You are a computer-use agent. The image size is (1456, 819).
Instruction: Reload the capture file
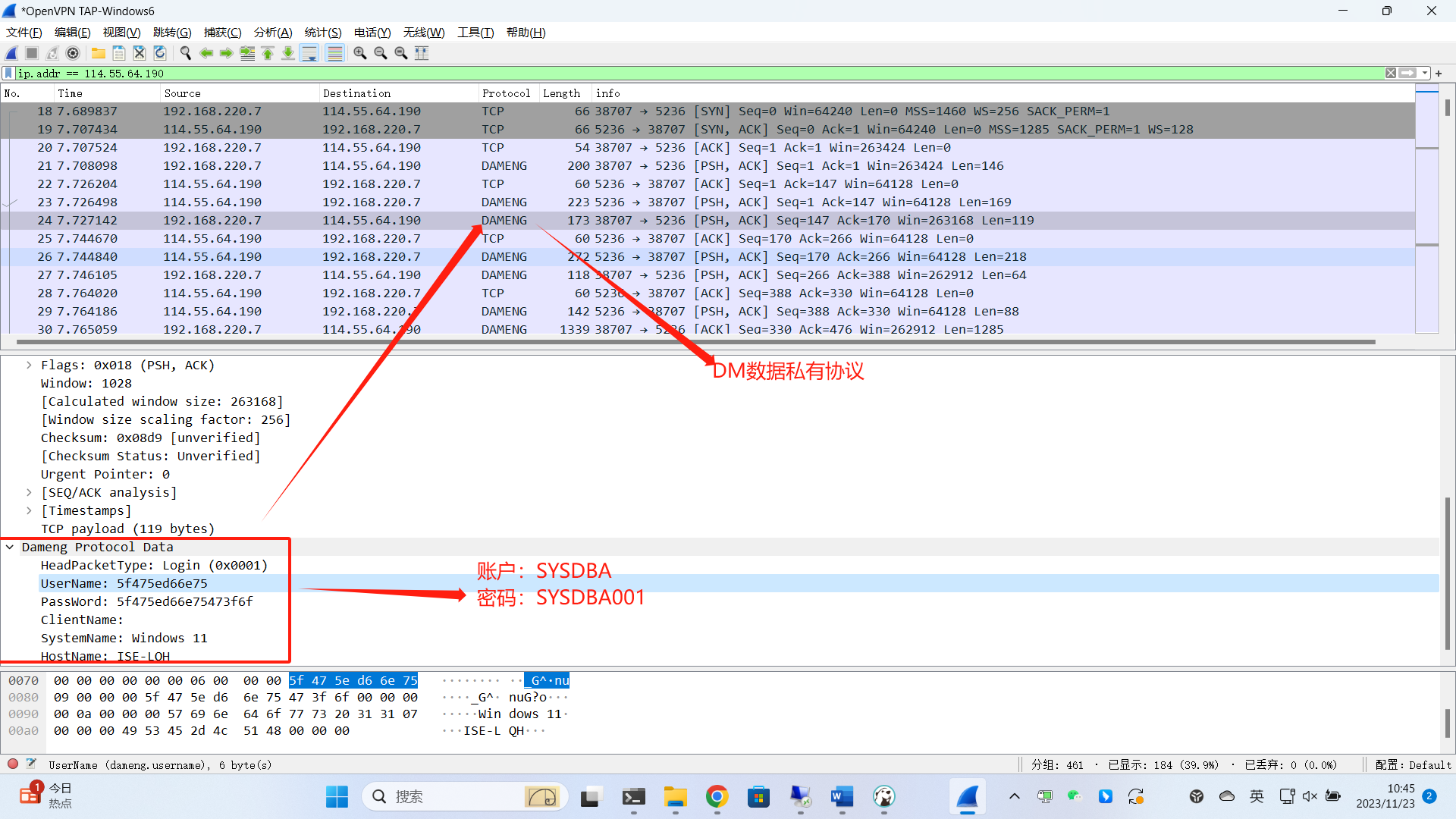tap(160, 53)
